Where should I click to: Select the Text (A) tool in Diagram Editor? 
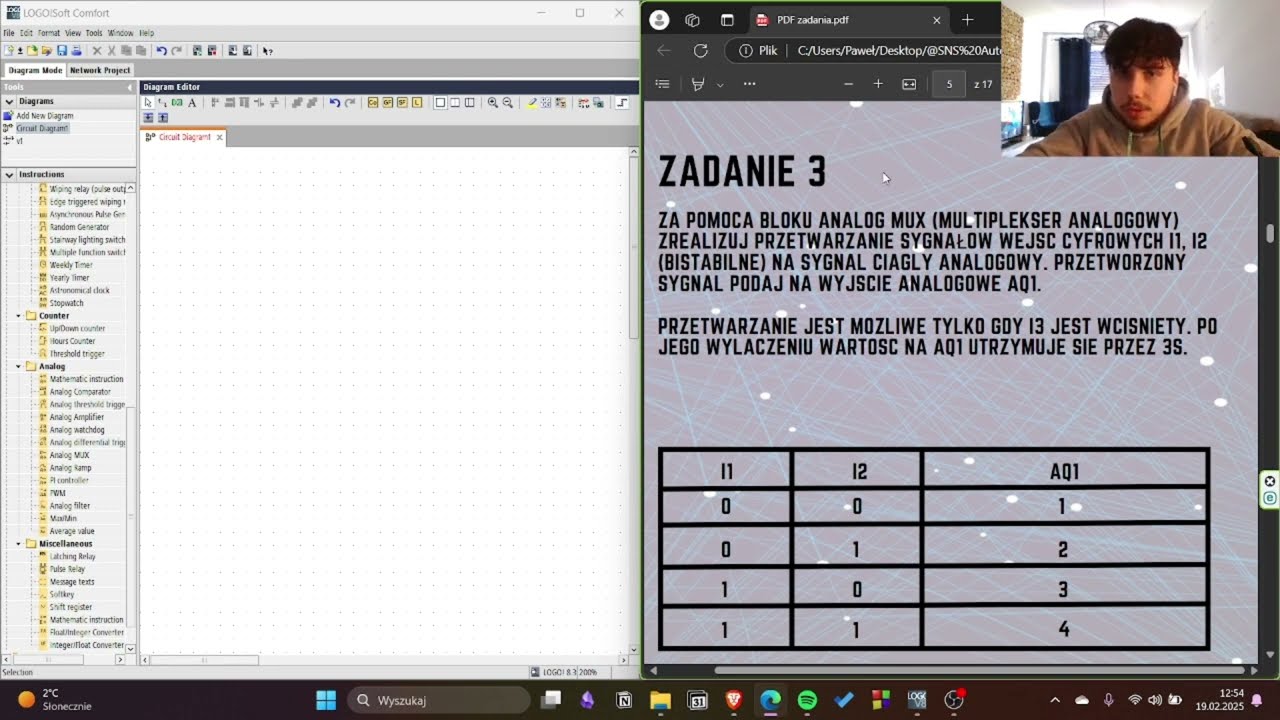[192, 102]
